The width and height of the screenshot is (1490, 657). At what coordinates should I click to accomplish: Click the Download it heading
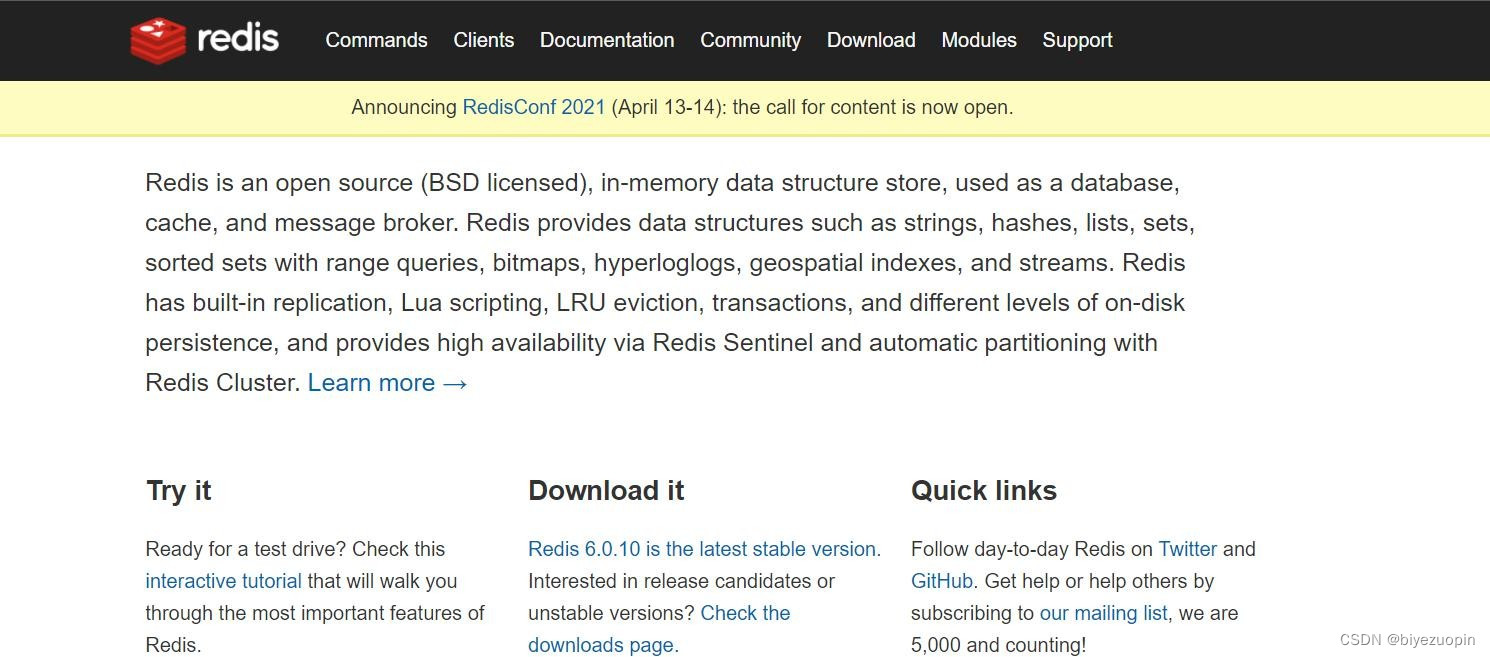pos(606,490)
